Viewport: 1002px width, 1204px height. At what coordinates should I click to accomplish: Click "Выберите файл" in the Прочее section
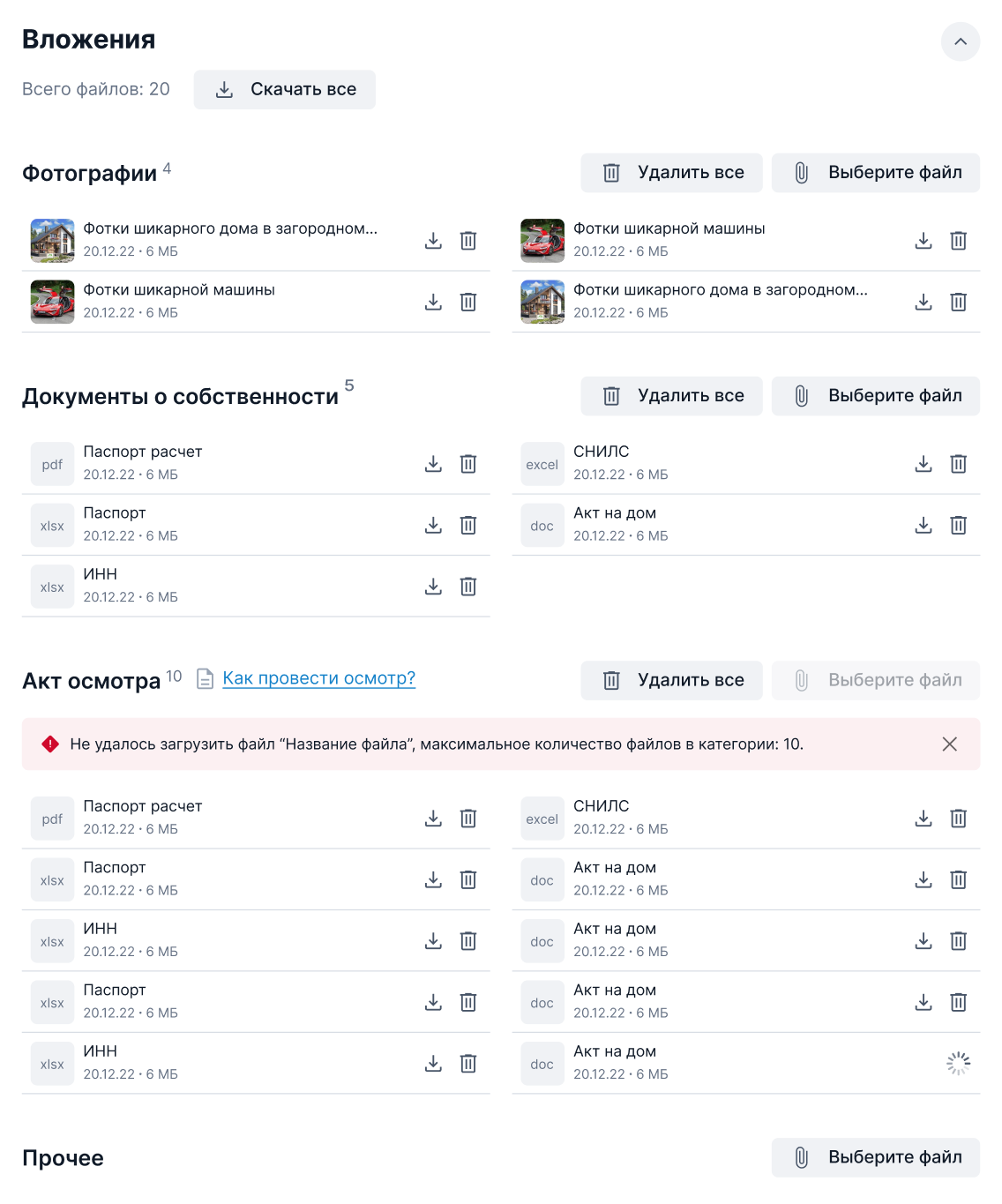(x=875, y=1157)
